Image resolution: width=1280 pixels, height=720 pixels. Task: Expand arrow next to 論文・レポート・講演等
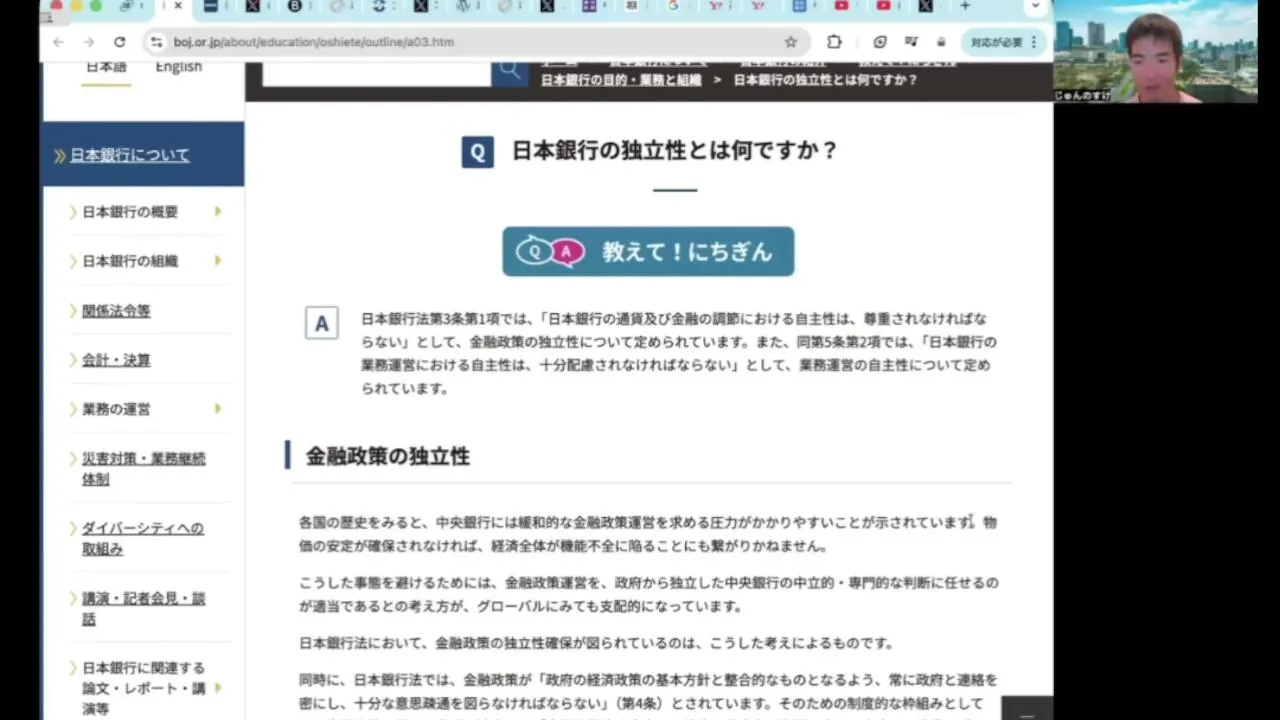pyautogui.click(x=217, y=688)
